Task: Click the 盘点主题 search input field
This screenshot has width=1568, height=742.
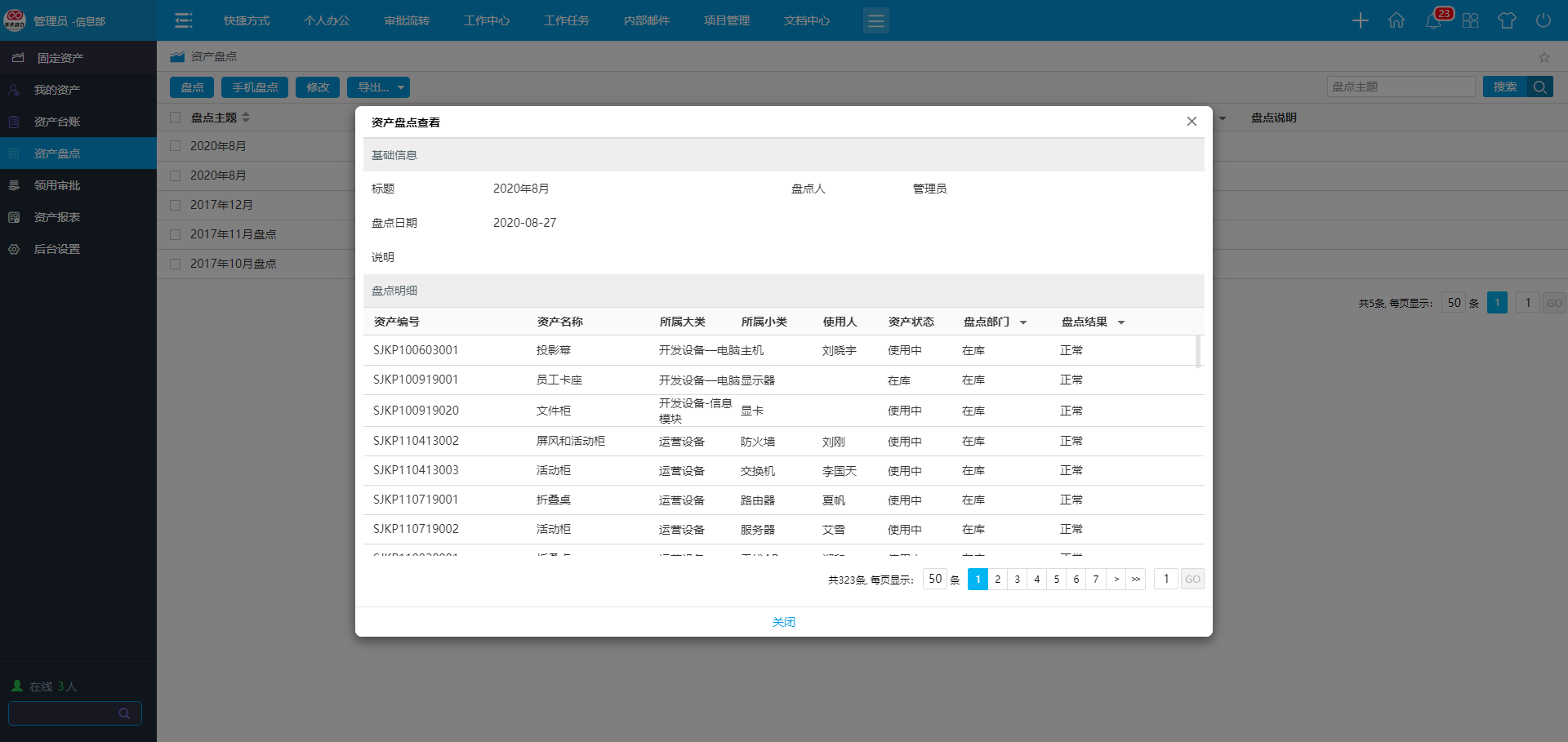Action: coord(1401,87)
